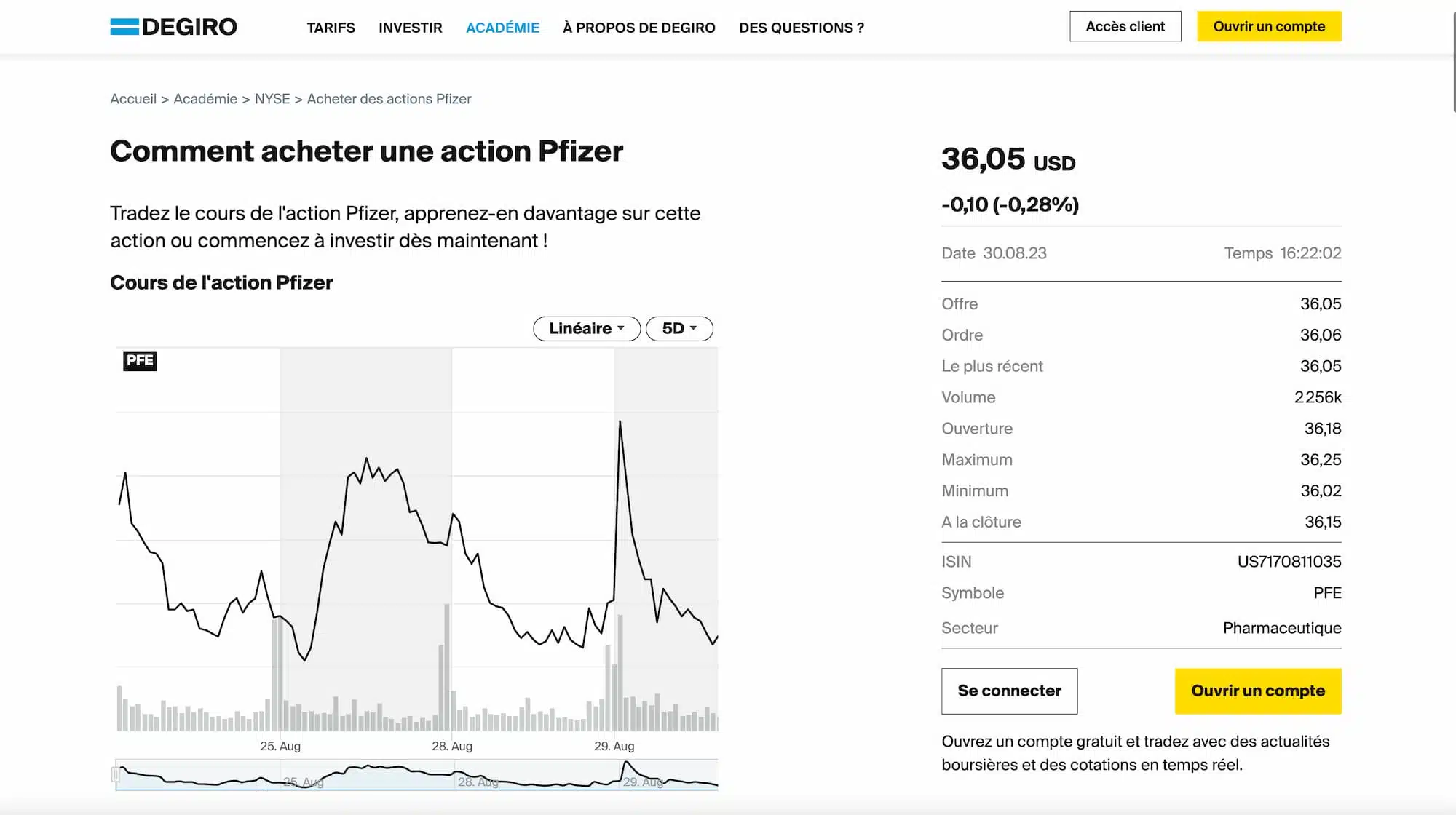Open the 5D time range dropdown
This screenshot has height=815, width=1456.
678,328
